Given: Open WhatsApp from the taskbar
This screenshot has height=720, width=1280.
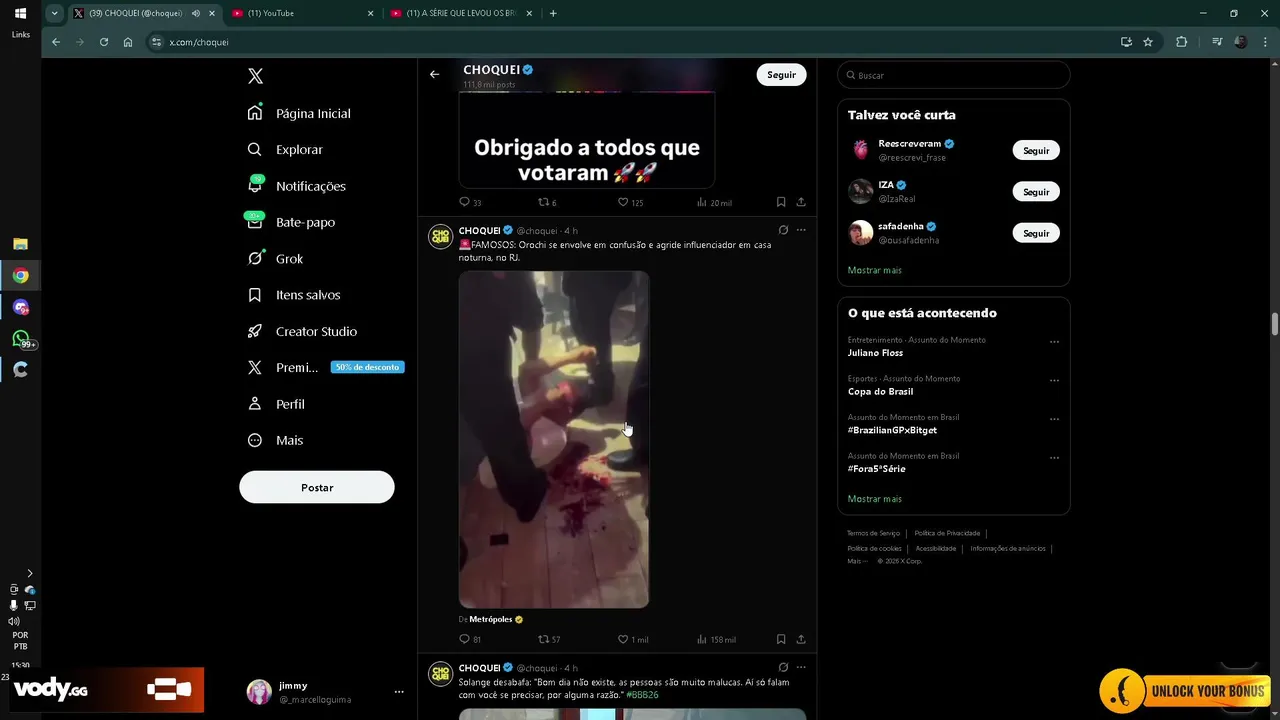Looking at the screenshot, I should [21, 339].
